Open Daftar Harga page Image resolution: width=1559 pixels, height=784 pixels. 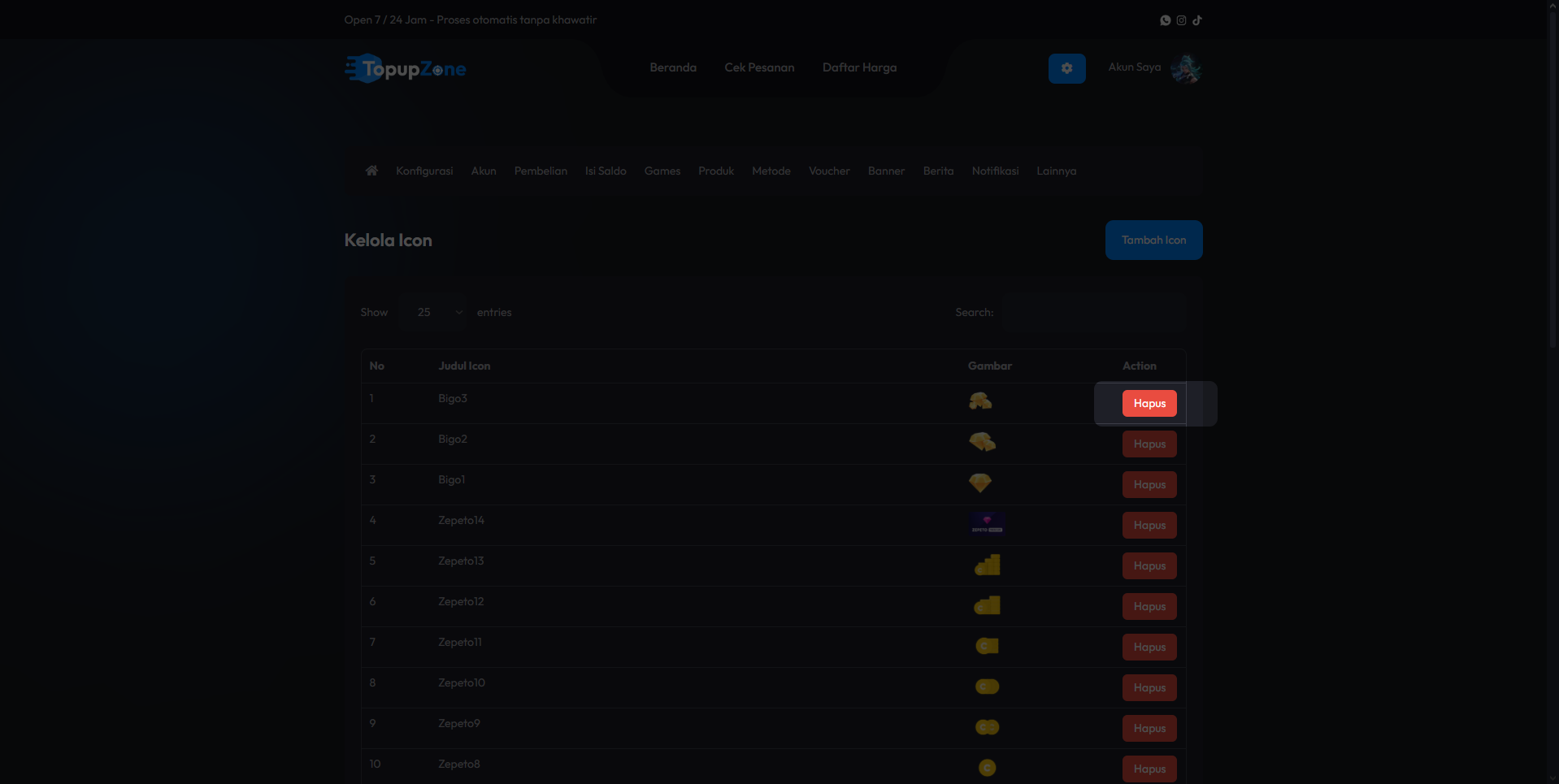[859, 67]
